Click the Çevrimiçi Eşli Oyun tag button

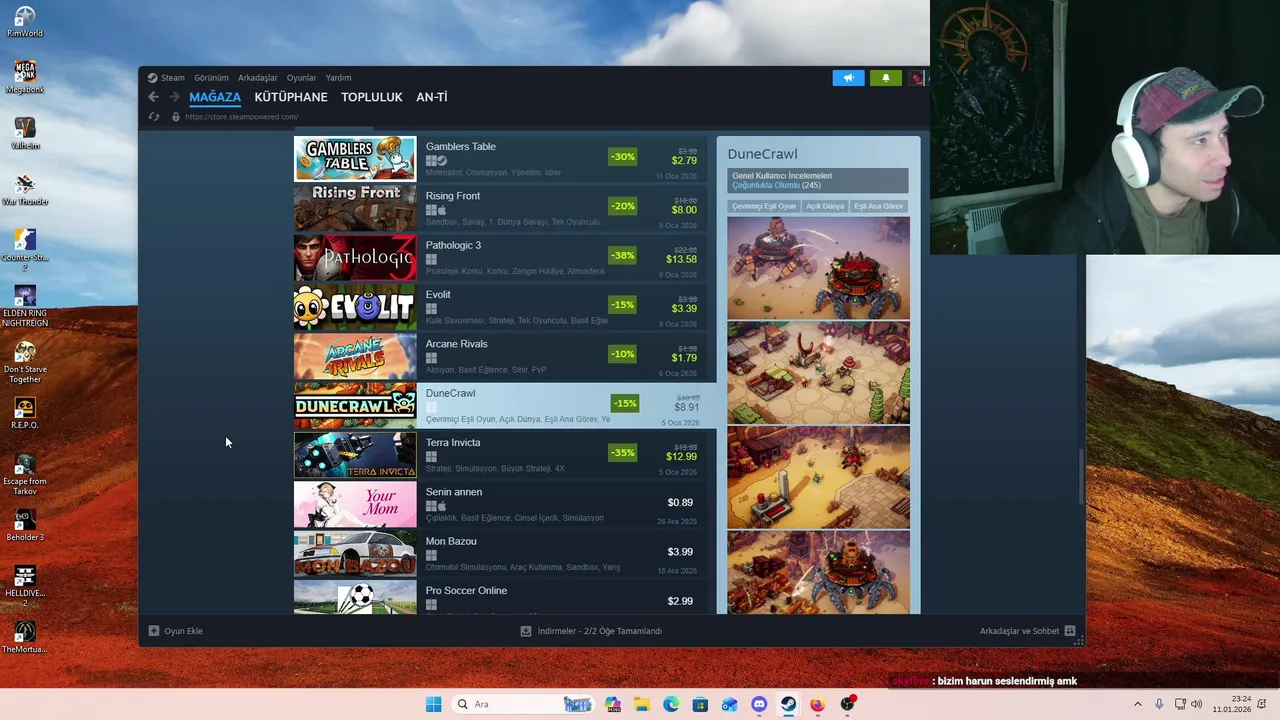(x=764, y=206)
